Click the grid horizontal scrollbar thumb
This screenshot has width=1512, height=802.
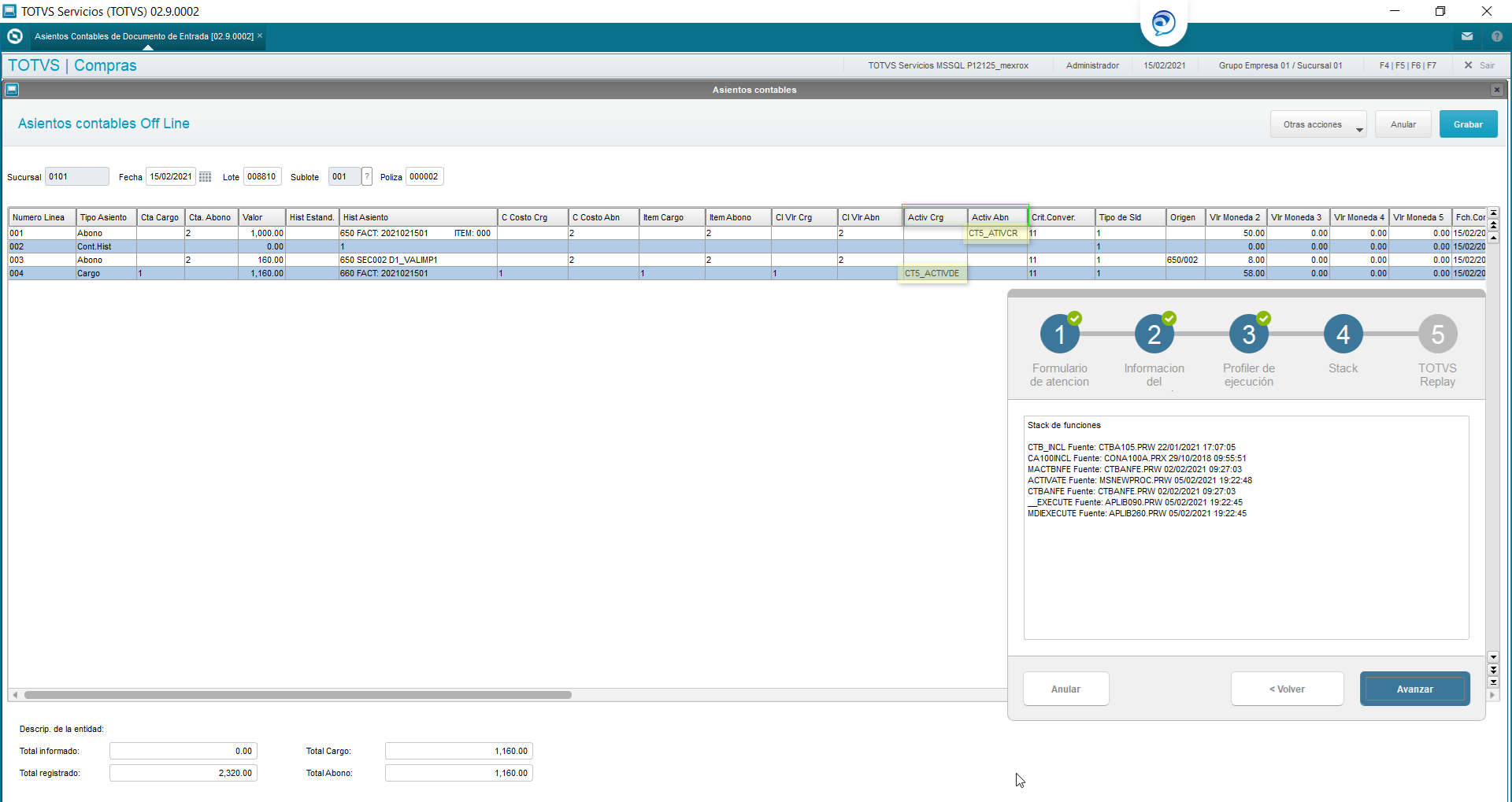click(298, 695)
